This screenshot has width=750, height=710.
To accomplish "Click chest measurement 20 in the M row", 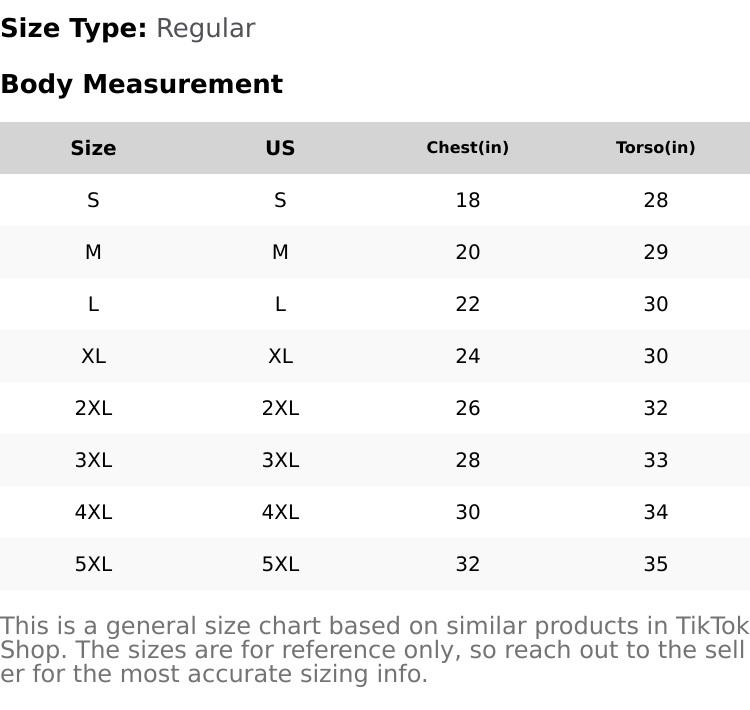I will click(x=467, y=252).
